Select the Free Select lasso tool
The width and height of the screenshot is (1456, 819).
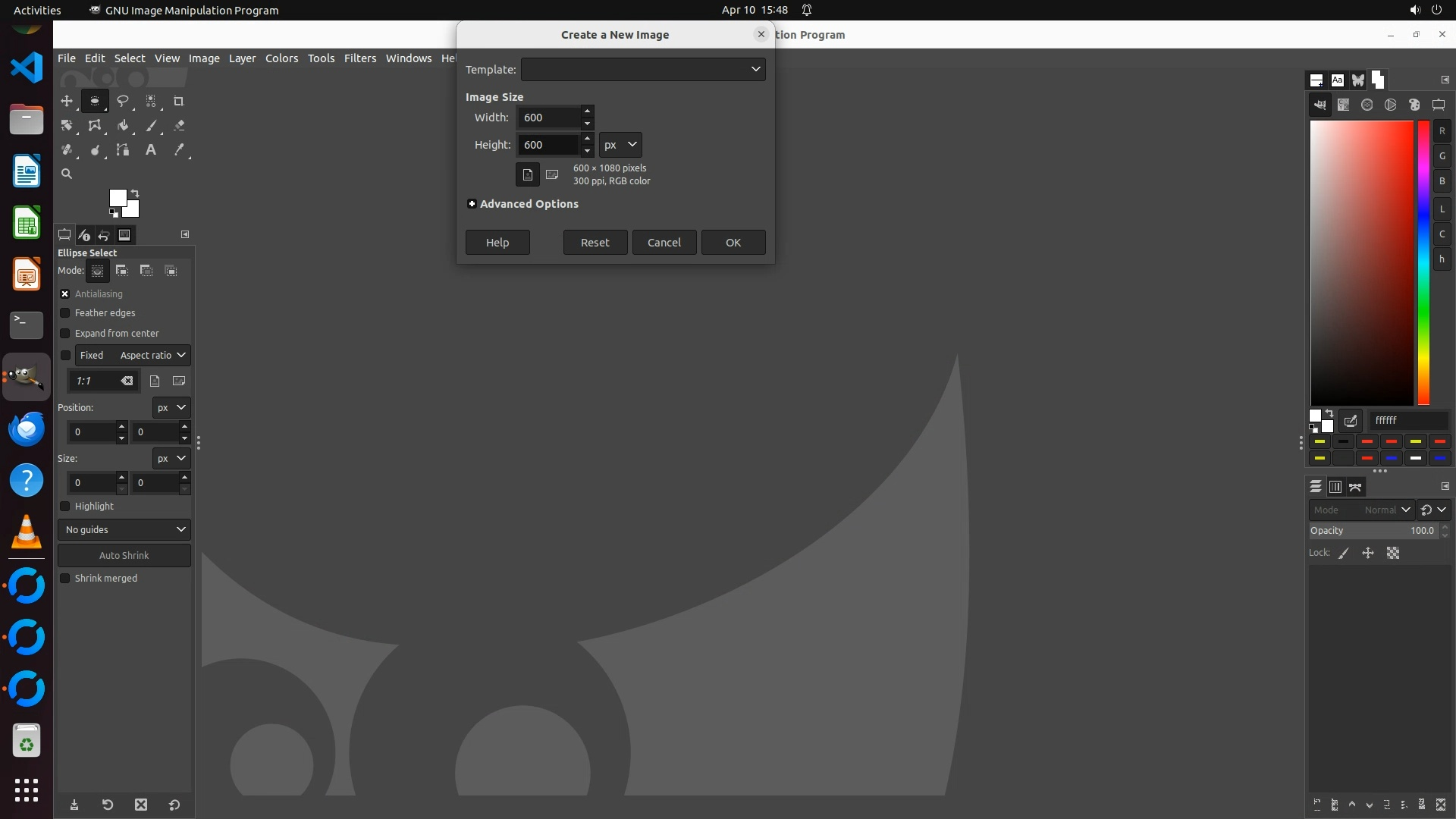(122, 101)
